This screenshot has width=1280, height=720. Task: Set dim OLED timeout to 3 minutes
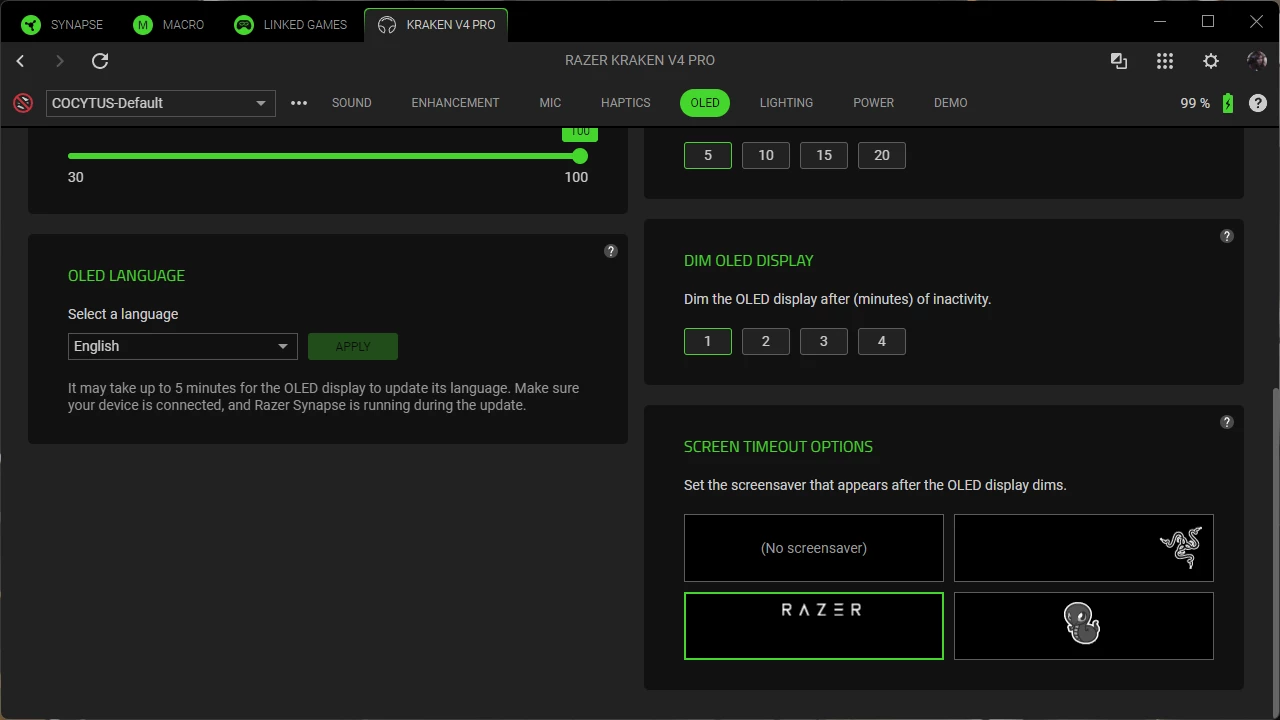tap(824, 341)
